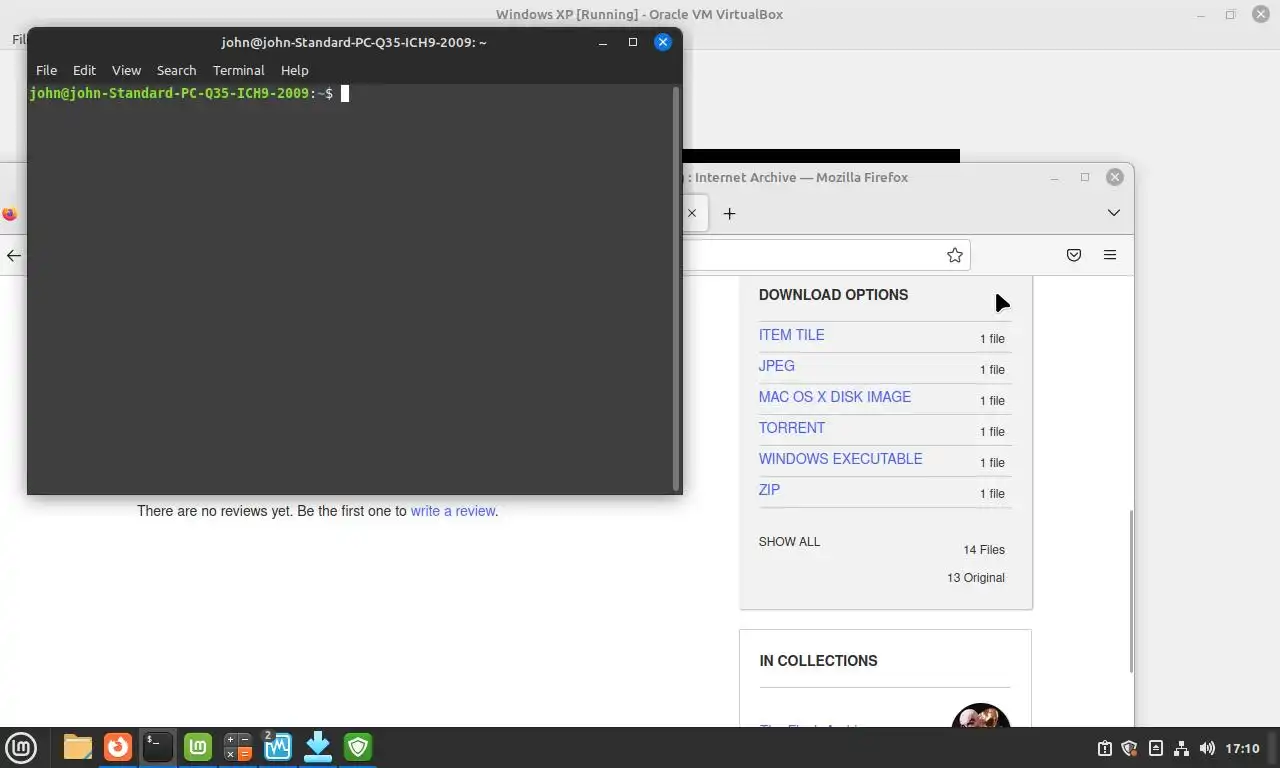Minimize the terminal window
This screenshot has width=1280, height=768.
click(603, 42)
